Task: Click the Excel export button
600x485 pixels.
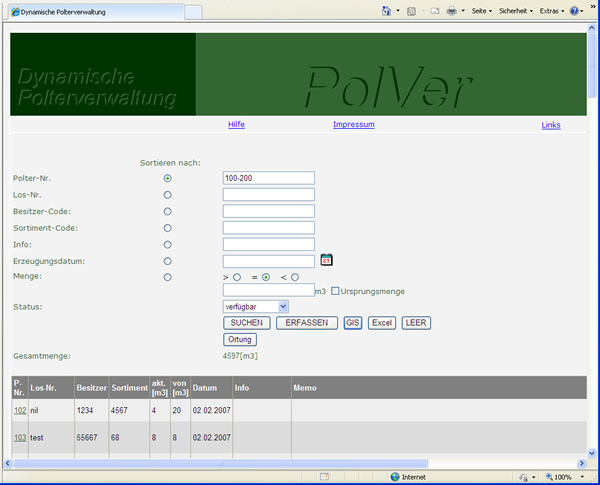Action: point(382,323)
